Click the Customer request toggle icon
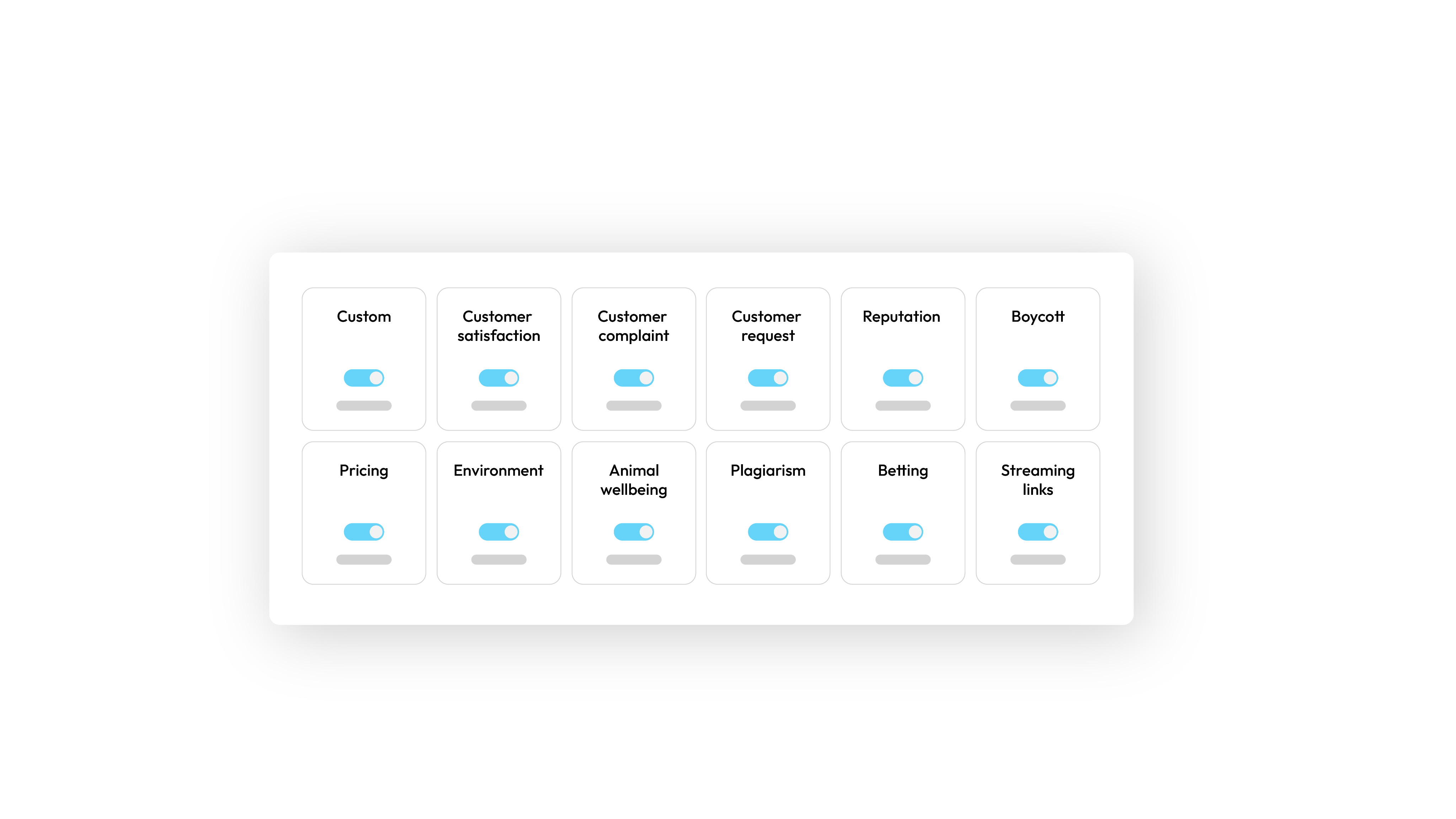Viewport: 1456px width, 819px height. [768, 378]
